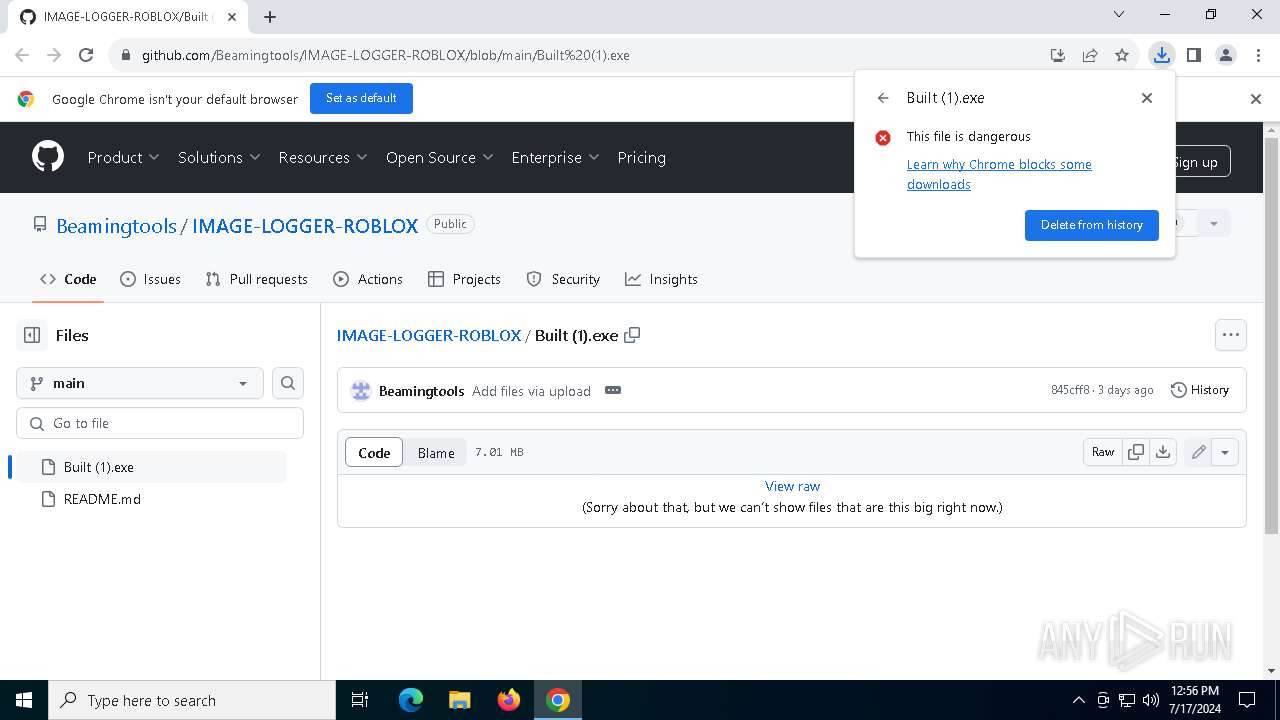Open the Pull requests tab
The width and height of the screenshot is (1280, 720).
pyautogui.click(x=256, y=279)
